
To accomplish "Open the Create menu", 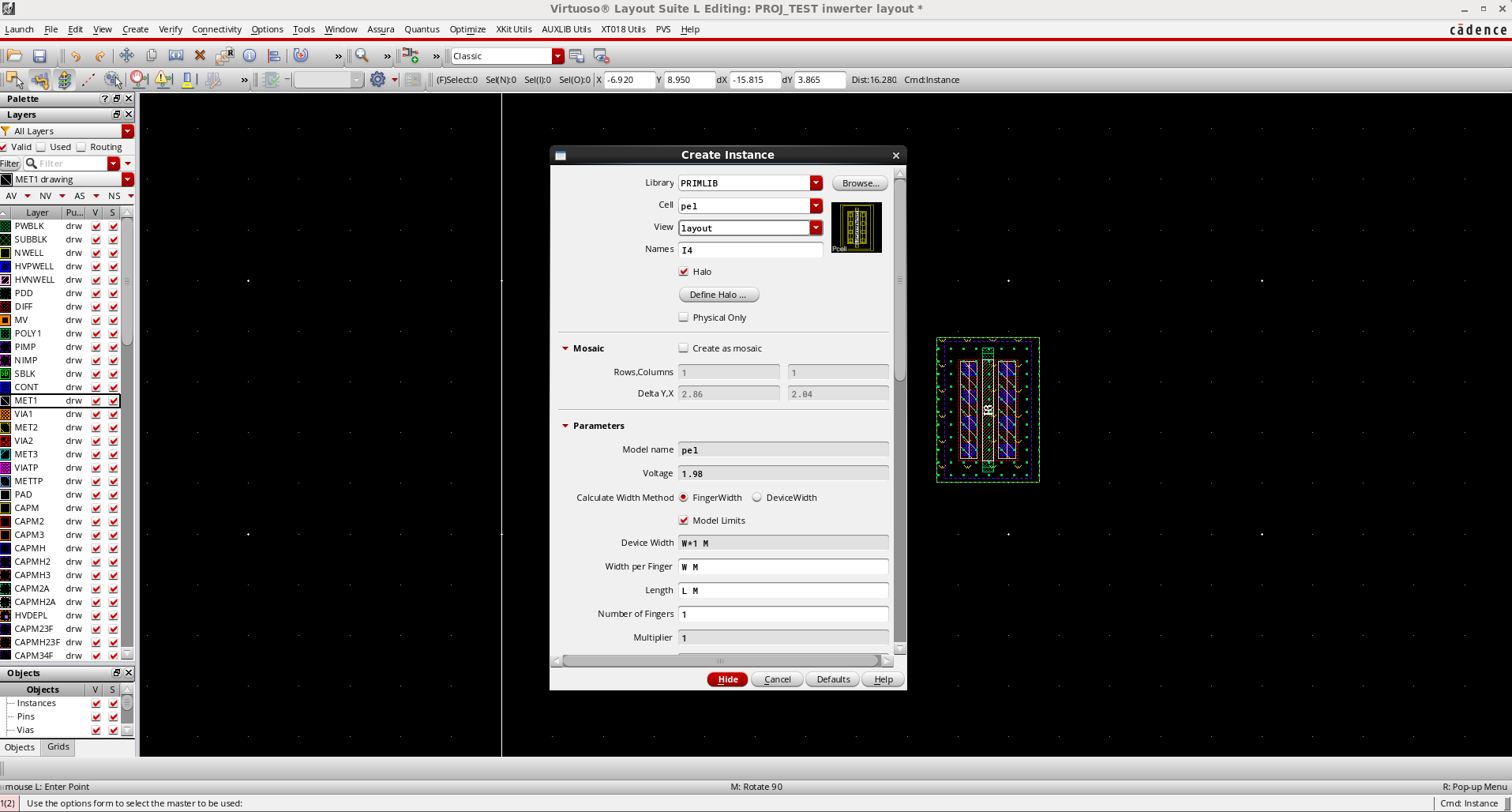I will coord(135,29).
